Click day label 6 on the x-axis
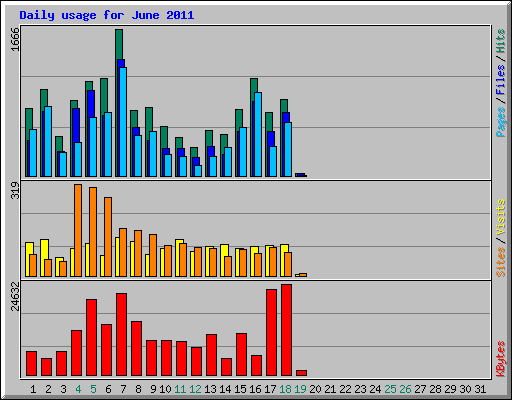Viewport: 512px width, 400px height. coord(108,389)
